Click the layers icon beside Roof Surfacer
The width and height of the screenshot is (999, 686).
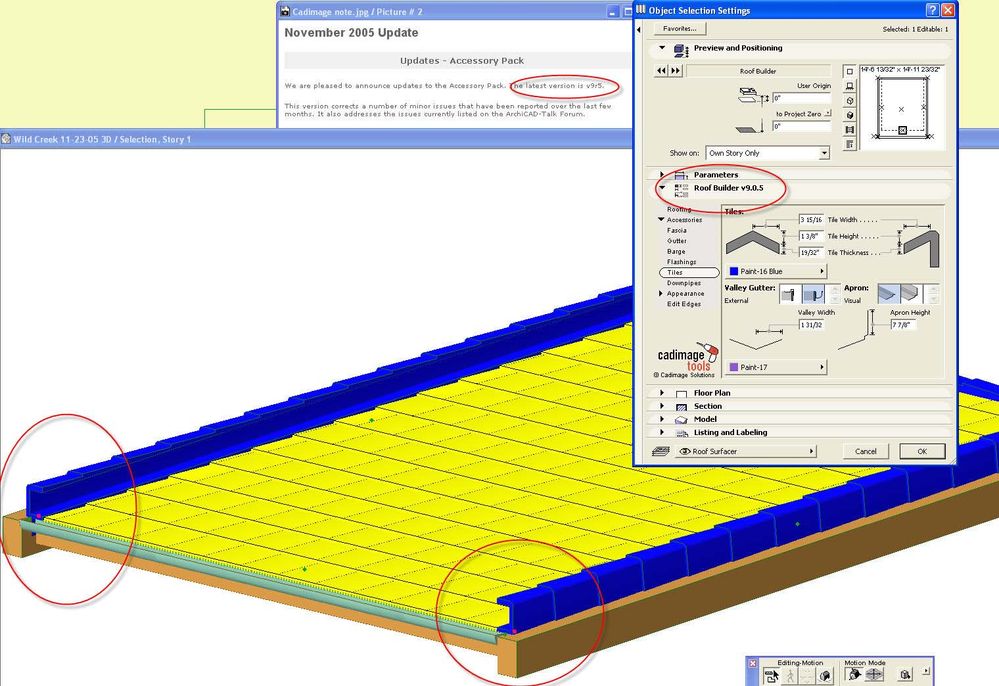(x=661, y=451)
